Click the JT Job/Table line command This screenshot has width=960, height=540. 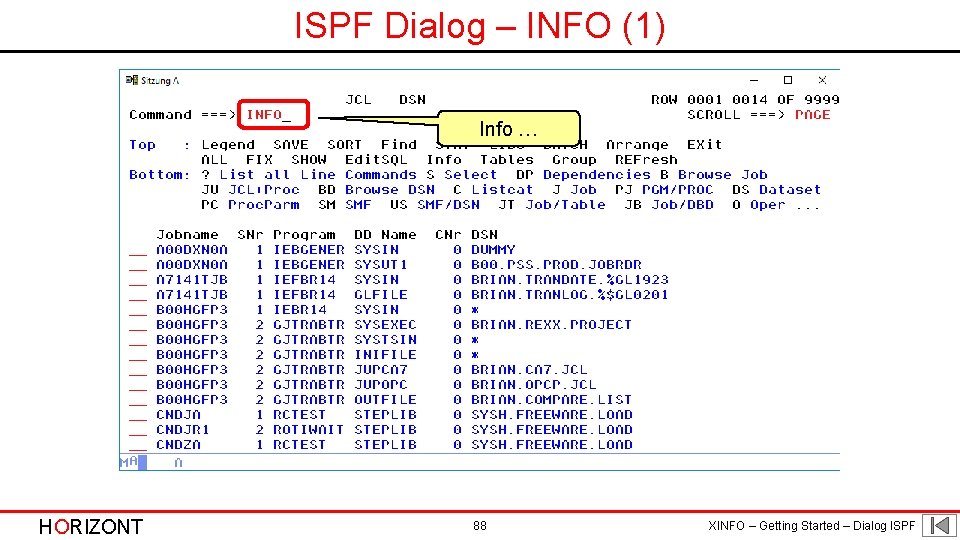[552, 205]
